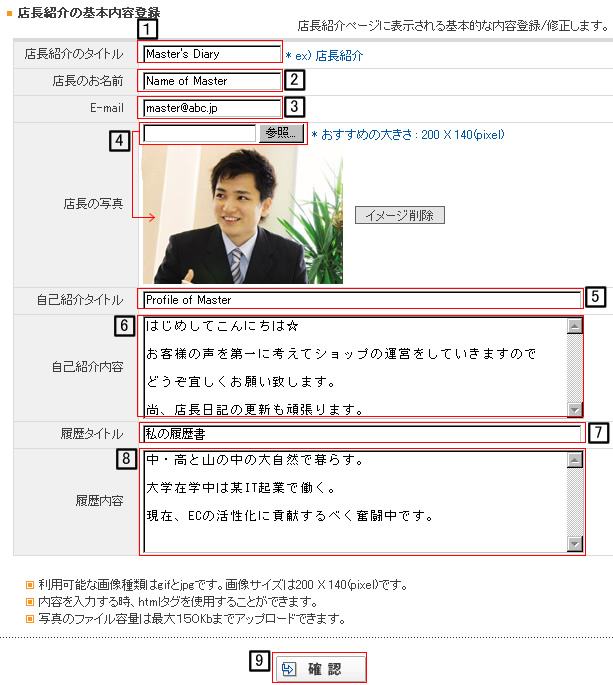Click up arrow of 履歴内容 scrollbar

(575, 460)
